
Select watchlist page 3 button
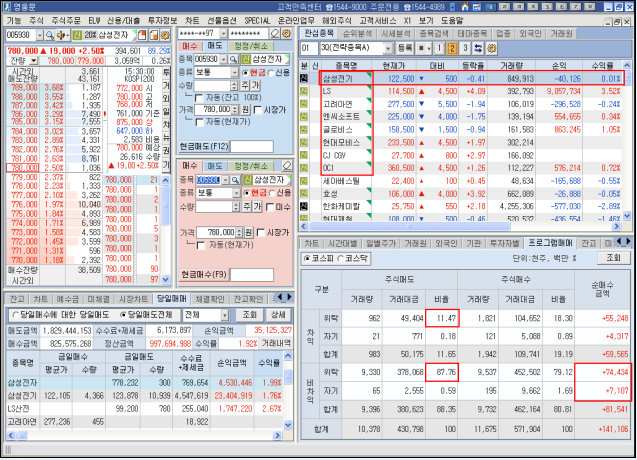pyautogui.click(x=465, y=49)
